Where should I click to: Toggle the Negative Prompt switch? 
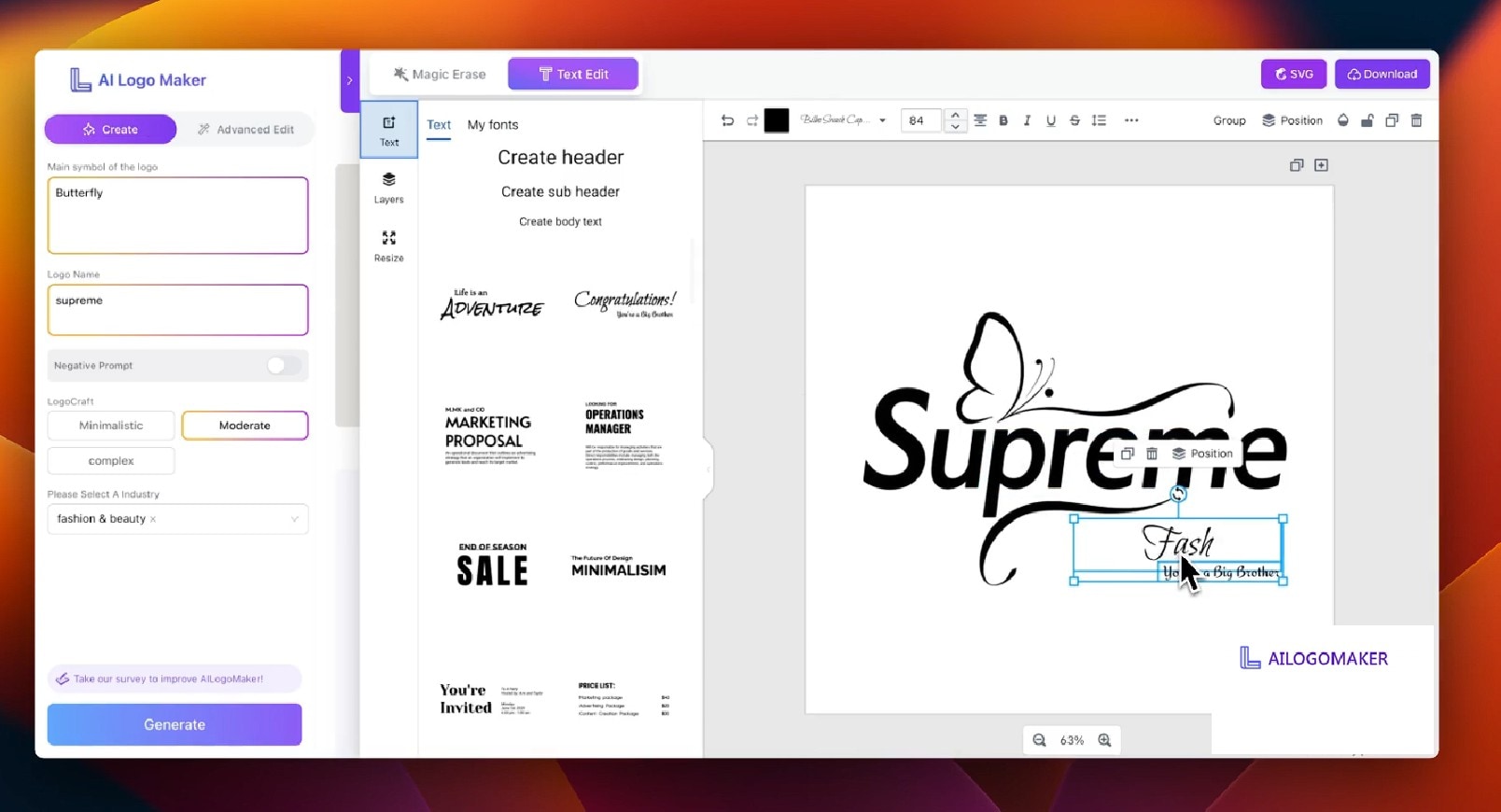284,366
